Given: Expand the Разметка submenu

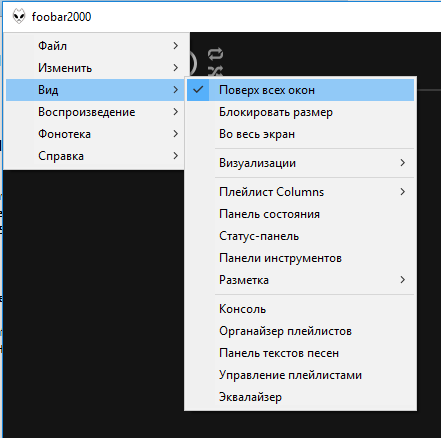Looking at the screenshot, I should pyautogui.click(x=300, y=280).
